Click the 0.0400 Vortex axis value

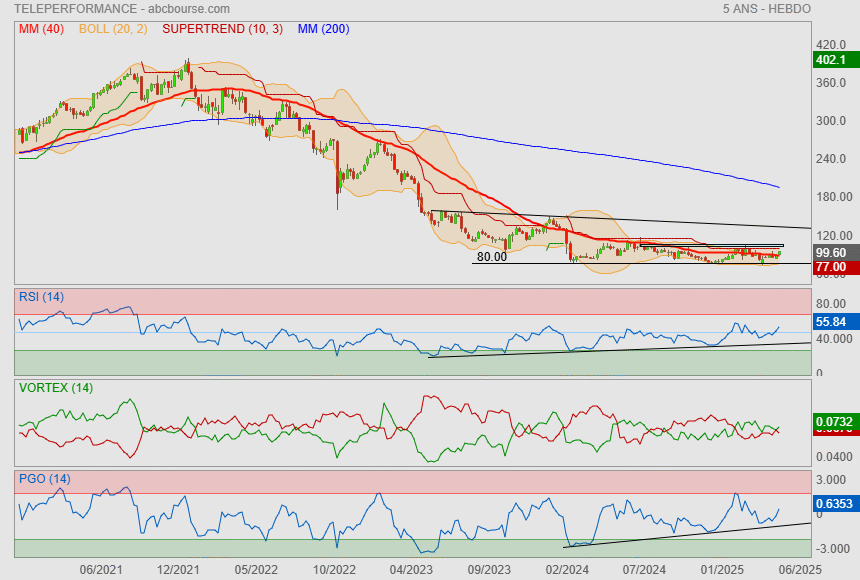[x=834, y=457]
